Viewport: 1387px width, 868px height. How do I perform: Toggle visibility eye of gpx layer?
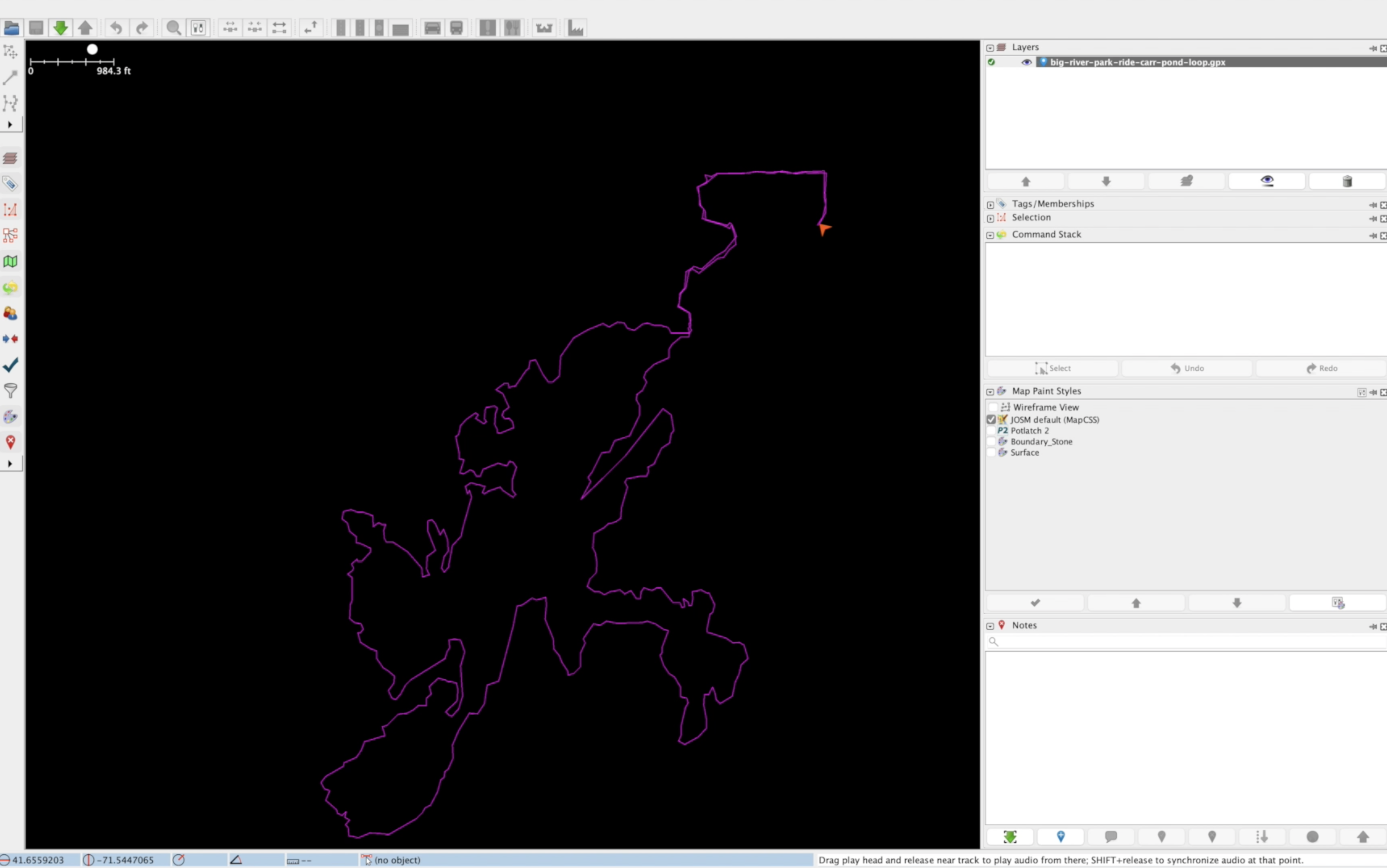(x=1027, y=62)
